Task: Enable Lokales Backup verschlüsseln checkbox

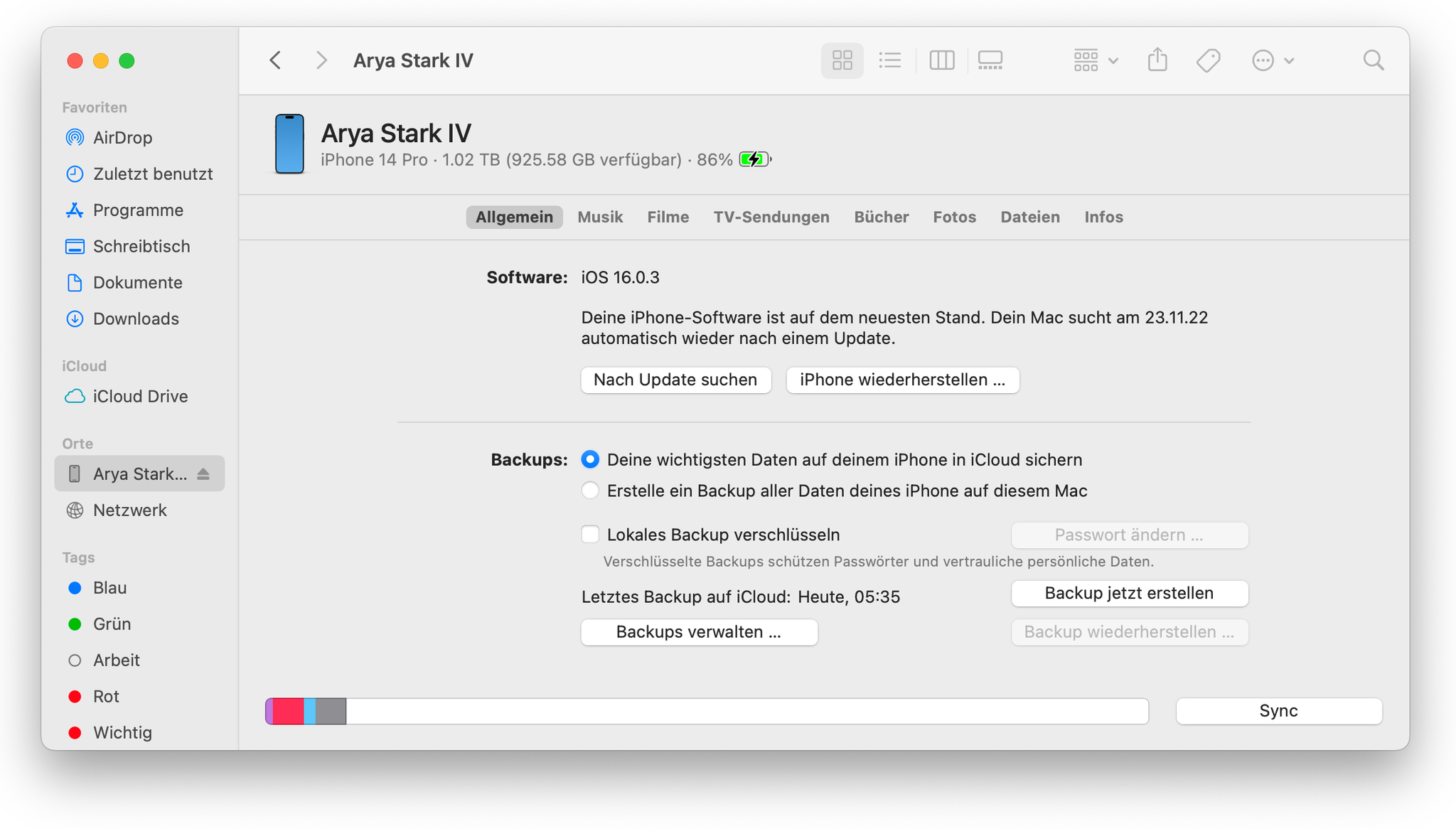Action: point(590,535)
